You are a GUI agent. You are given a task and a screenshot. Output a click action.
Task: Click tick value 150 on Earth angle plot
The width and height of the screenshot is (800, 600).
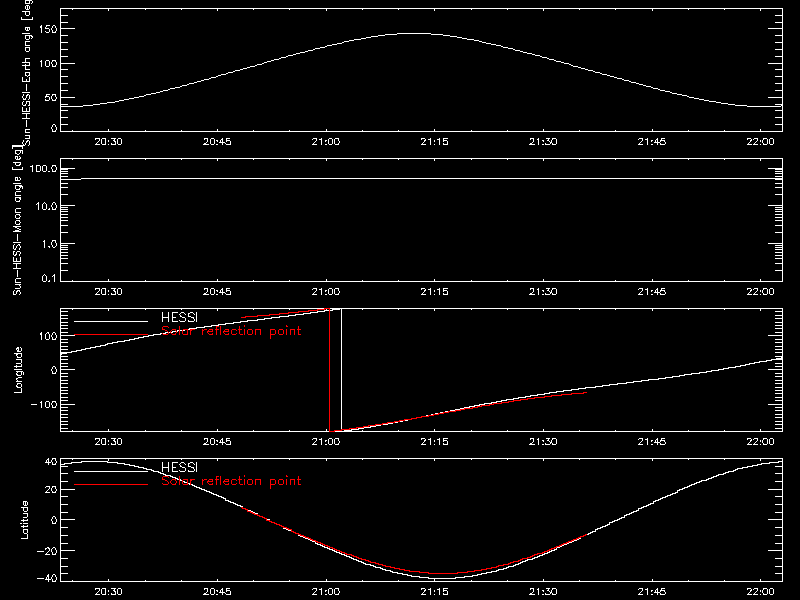pyautogui.click(x=48, y=29)
